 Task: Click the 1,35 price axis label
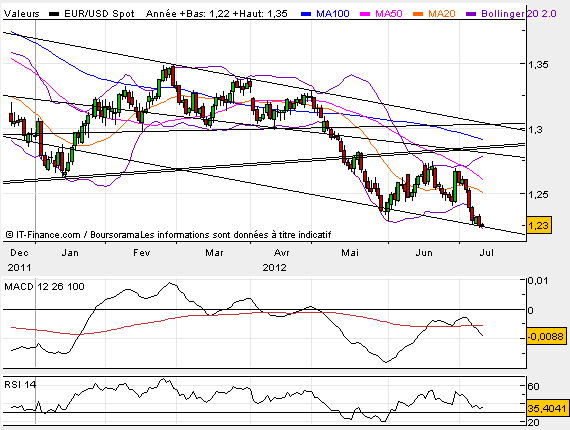(538, 65)
